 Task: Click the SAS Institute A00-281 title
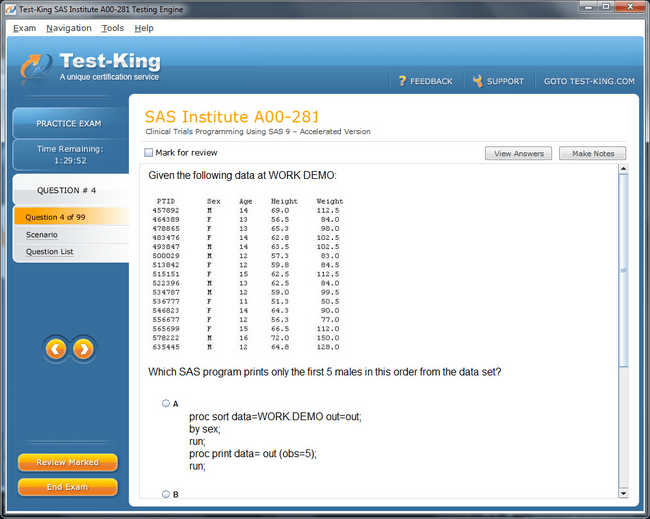pyautogui.click(x=232, y=117)
